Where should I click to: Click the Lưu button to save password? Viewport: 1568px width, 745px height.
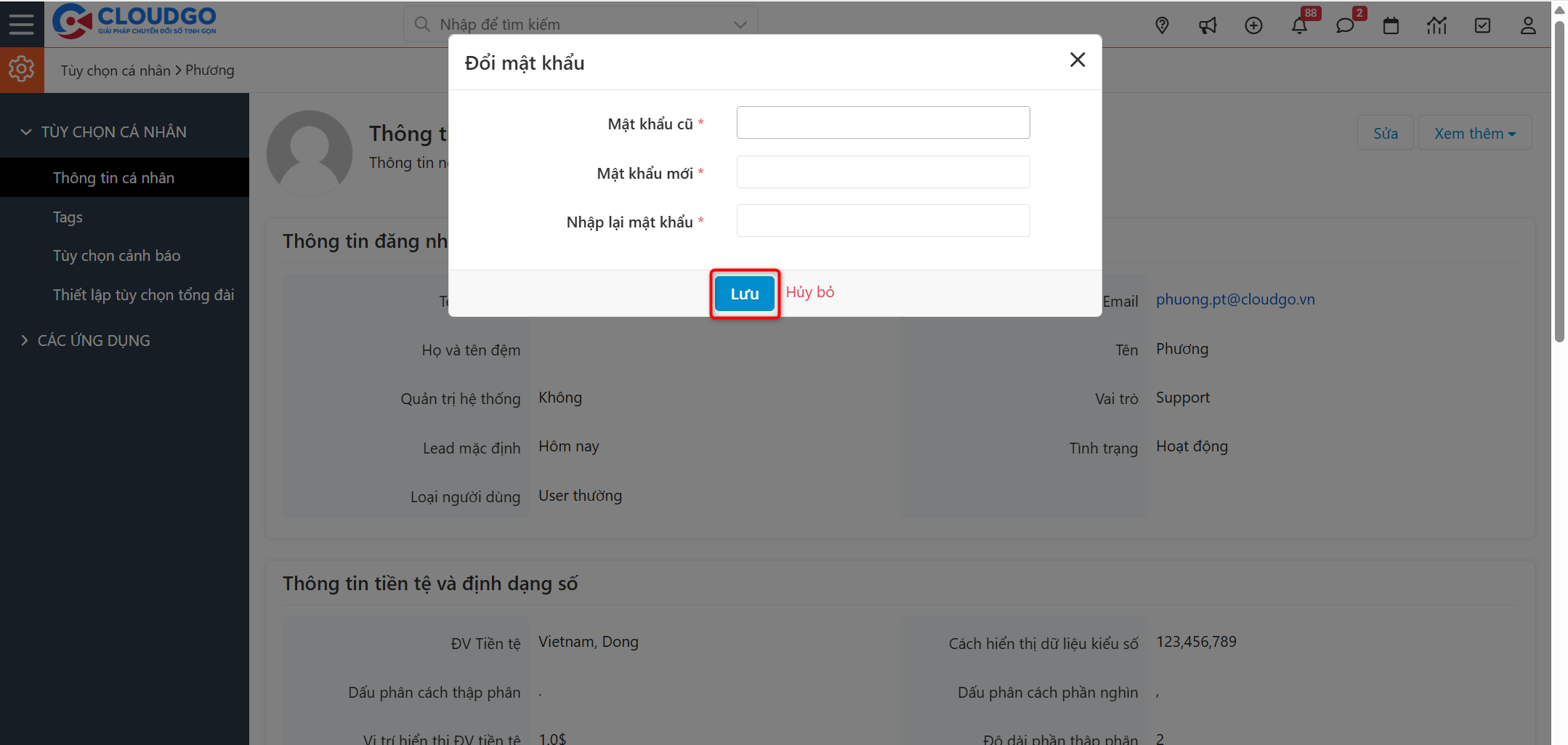pyautogui.click(x=744, y=294)
